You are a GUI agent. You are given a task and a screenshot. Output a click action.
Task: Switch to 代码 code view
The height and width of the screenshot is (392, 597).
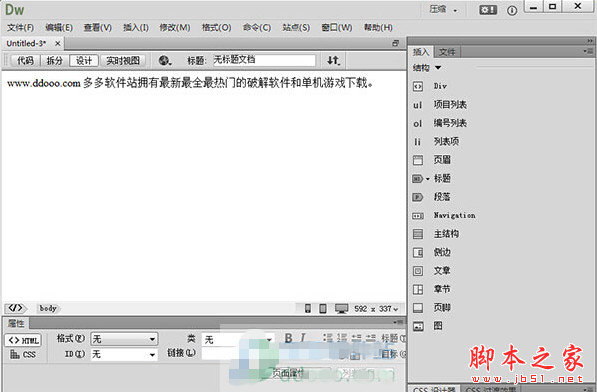tap(26, 61)
